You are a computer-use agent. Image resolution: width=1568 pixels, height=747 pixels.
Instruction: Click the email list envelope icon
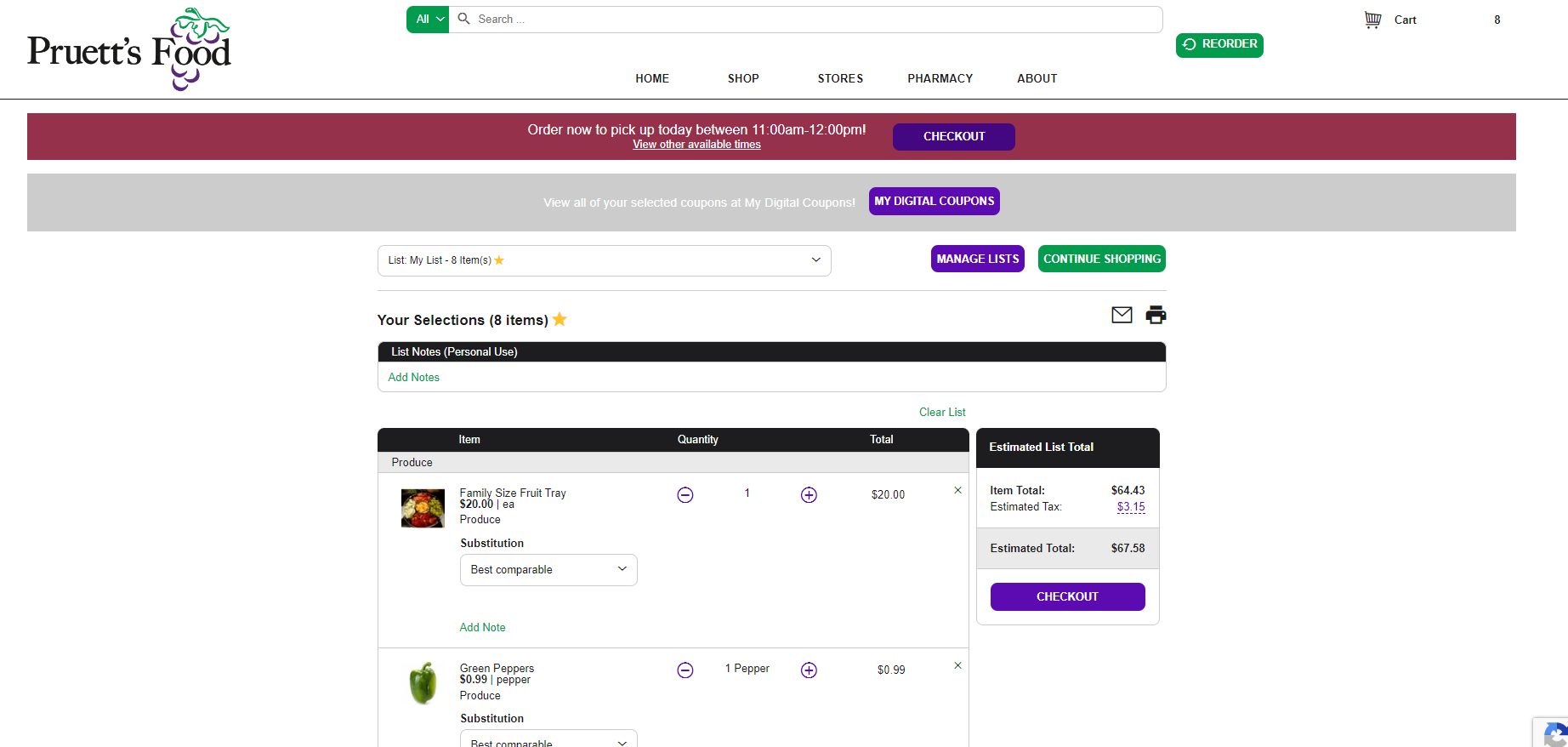1122,315
